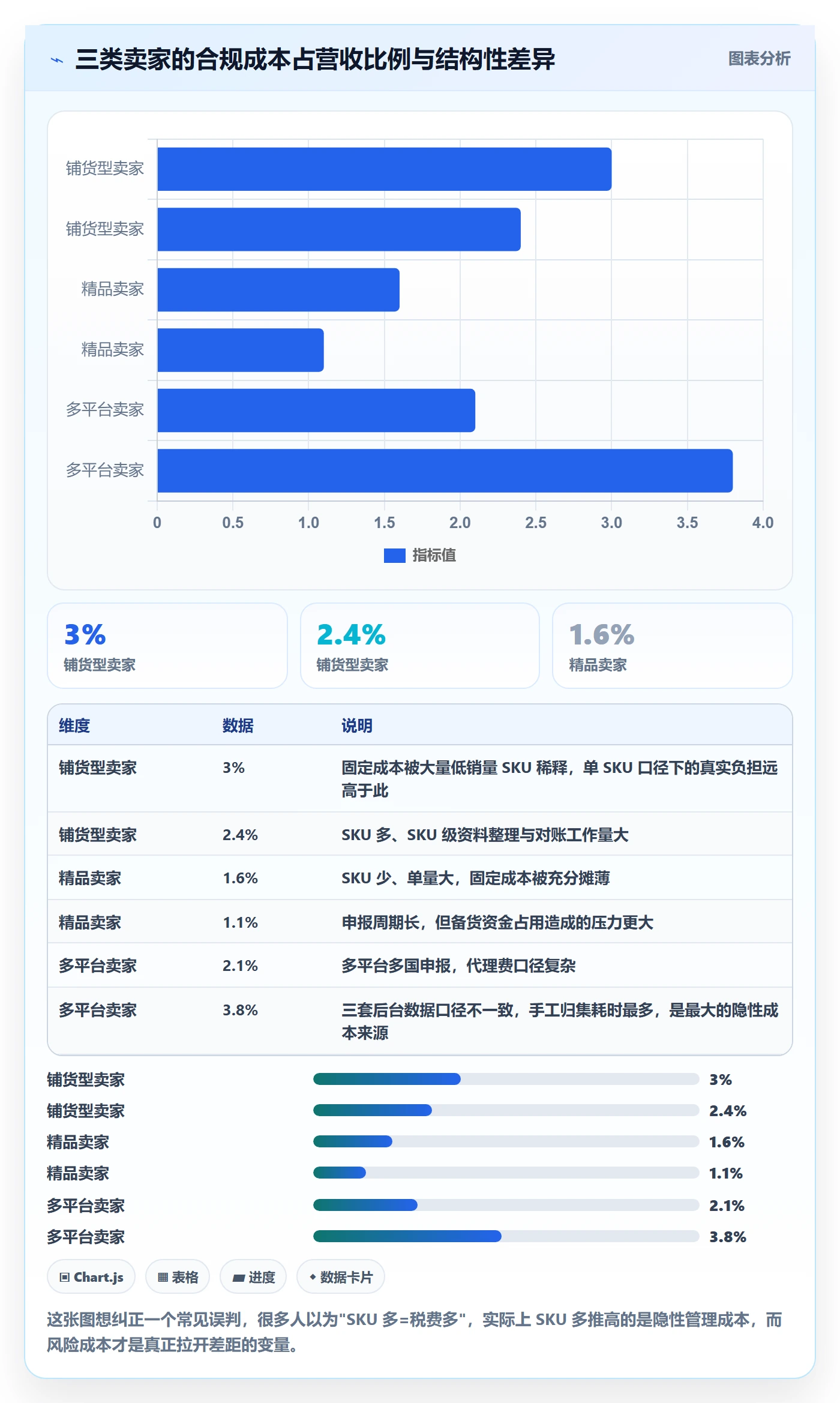
Task: Click the progress bar labeled 3.8%
Action: (x=506, y=1236)
